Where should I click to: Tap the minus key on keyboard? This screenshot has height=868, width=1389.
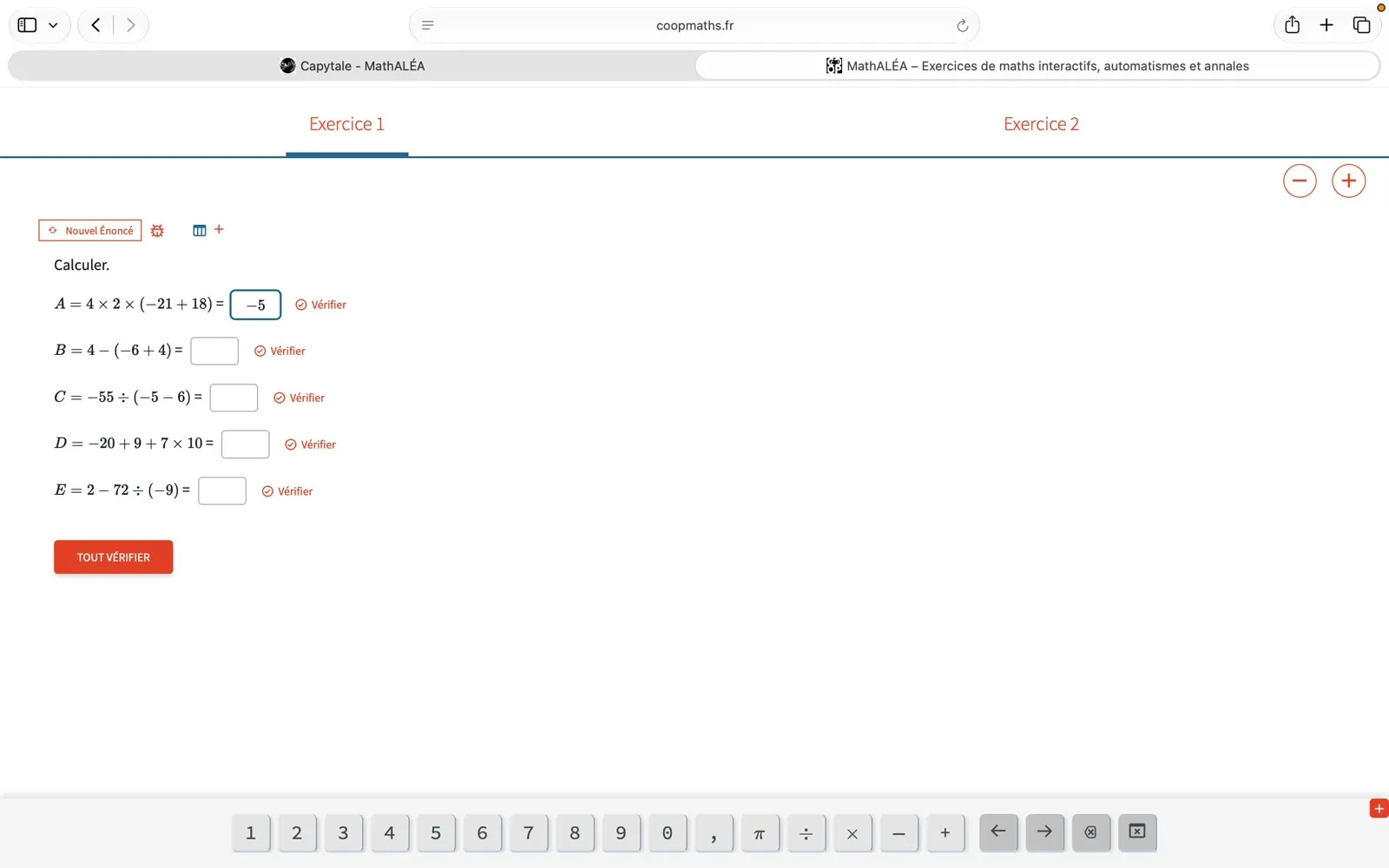(899, 833)
